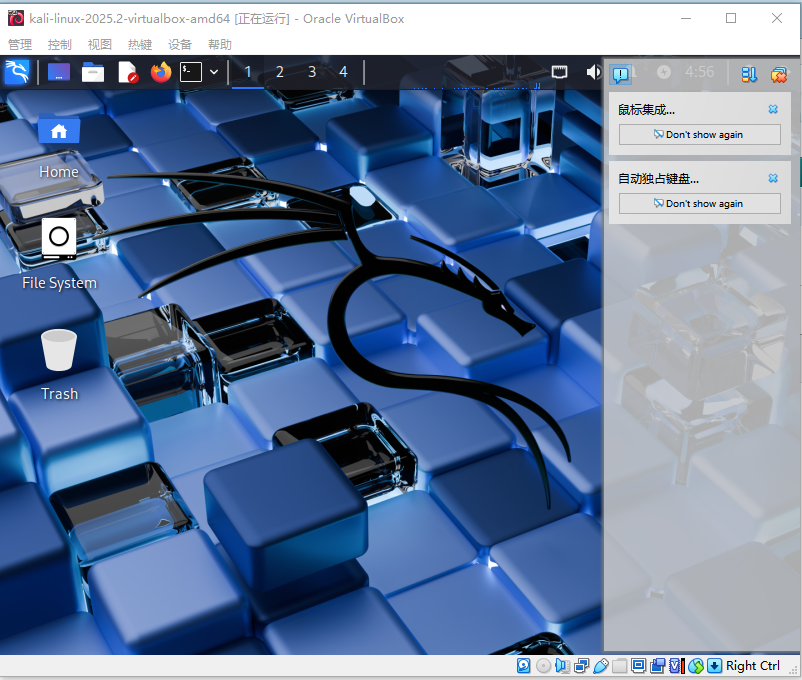
Task: Click the CPU virtualization status icon
Action: tap(677, 666)
